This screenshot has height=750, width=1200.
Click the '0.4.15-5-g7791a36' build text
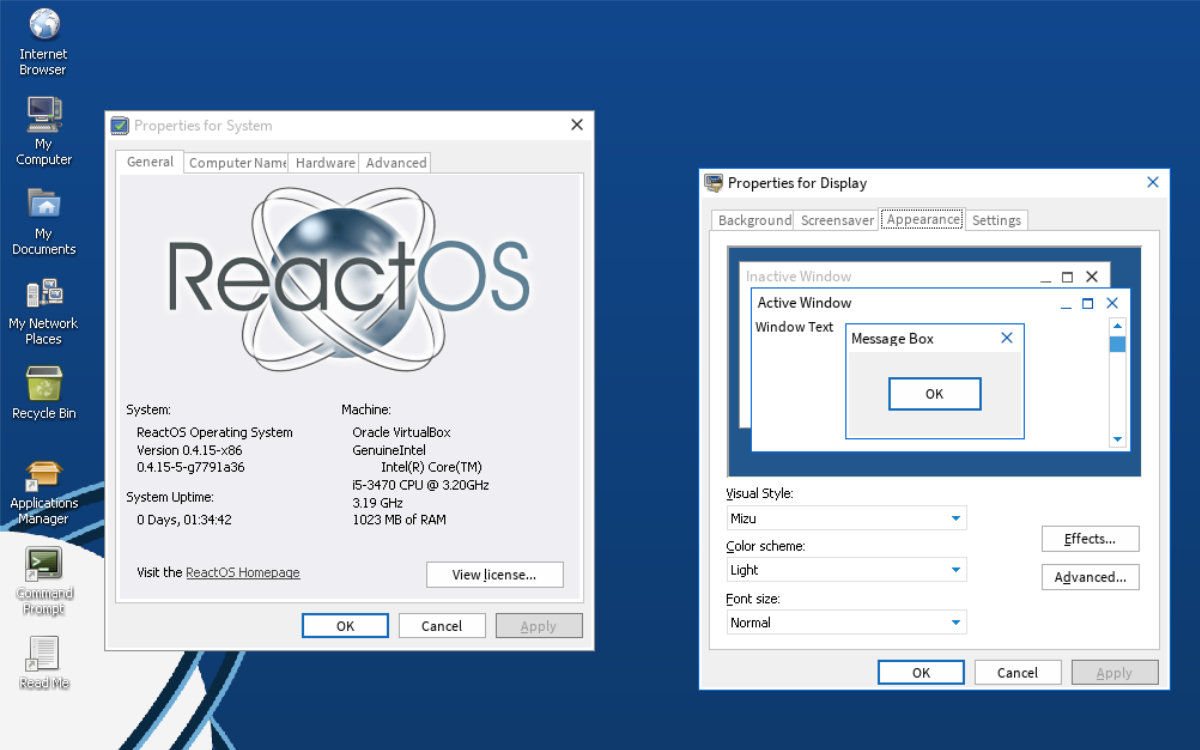tap(191, 467)
